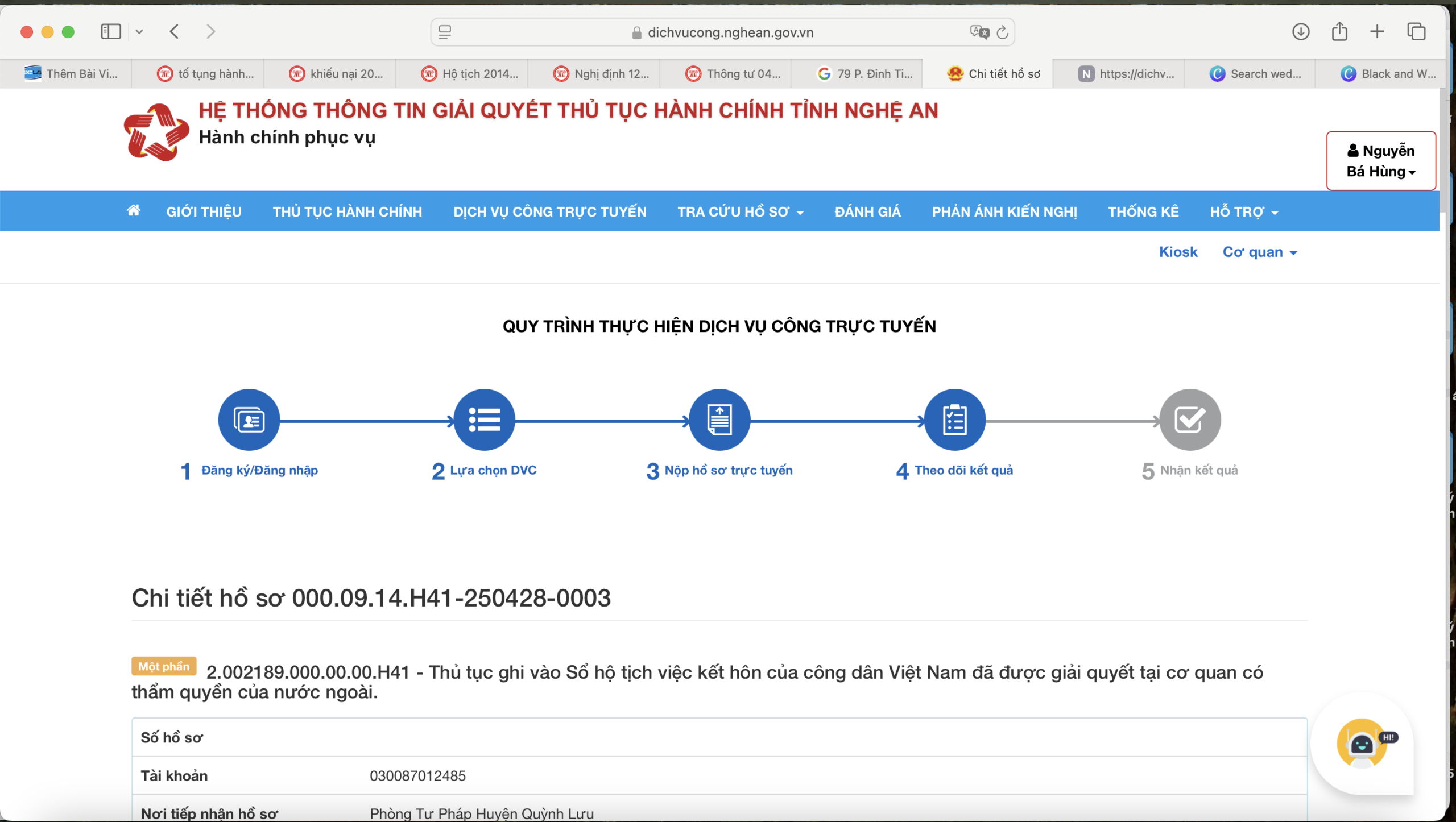Click the Nộp hồ sơ trực tuyến upload step icon
Image resolution: width=1456 pixels, height=822 pixels.
click(x=719, y=420)
